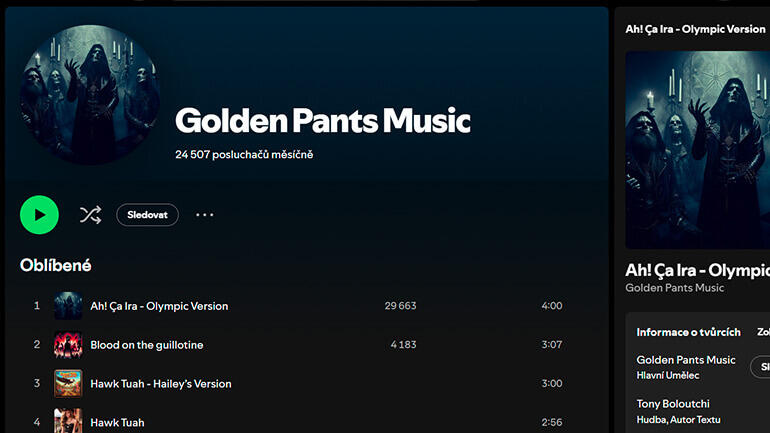Screen dimensions: 770x433
Task: Open Blood on the guillotine cover thumbnail
Action: coord(68,345)
